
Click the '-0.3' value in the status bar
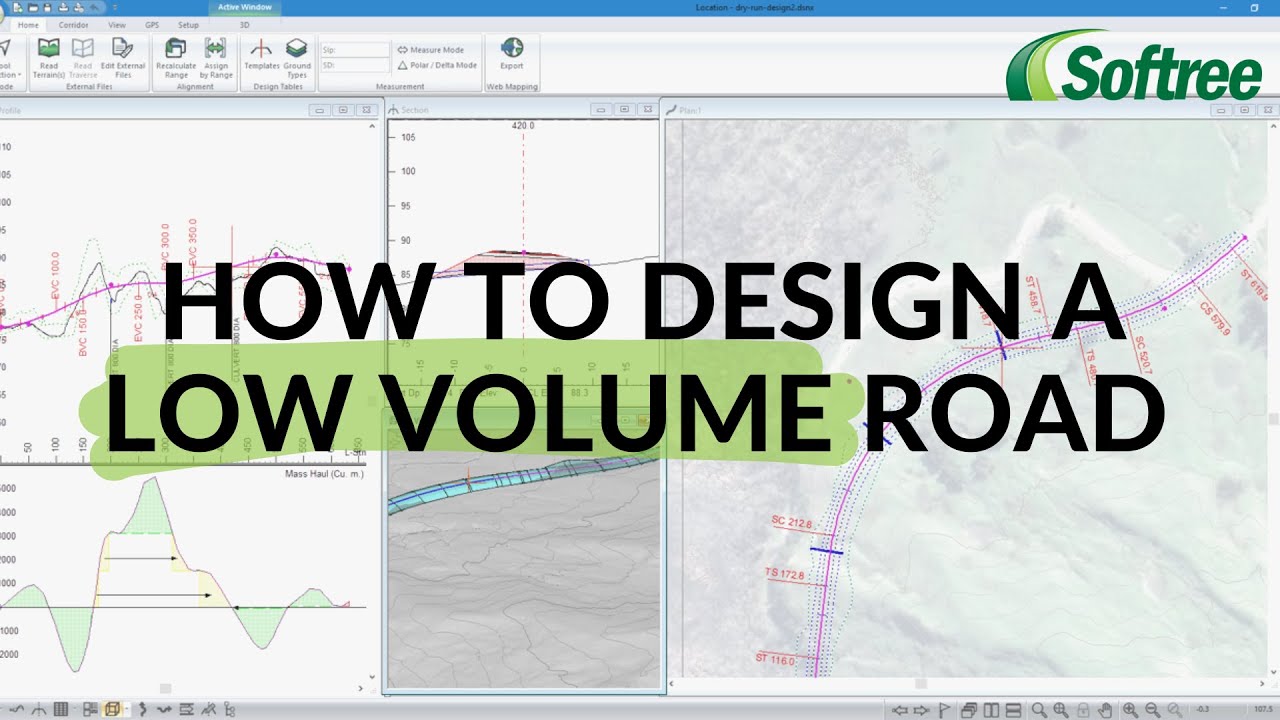[x=1202, y=709]
